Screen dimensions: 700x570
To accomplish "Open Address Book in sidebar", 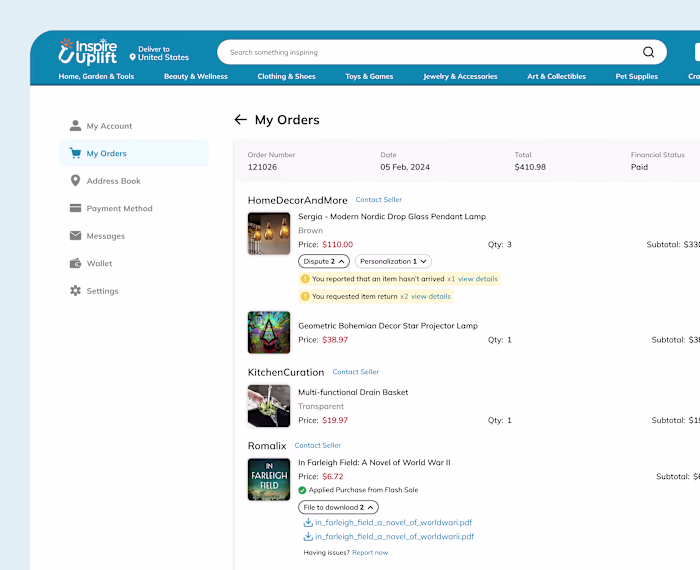I will point(134,181).
